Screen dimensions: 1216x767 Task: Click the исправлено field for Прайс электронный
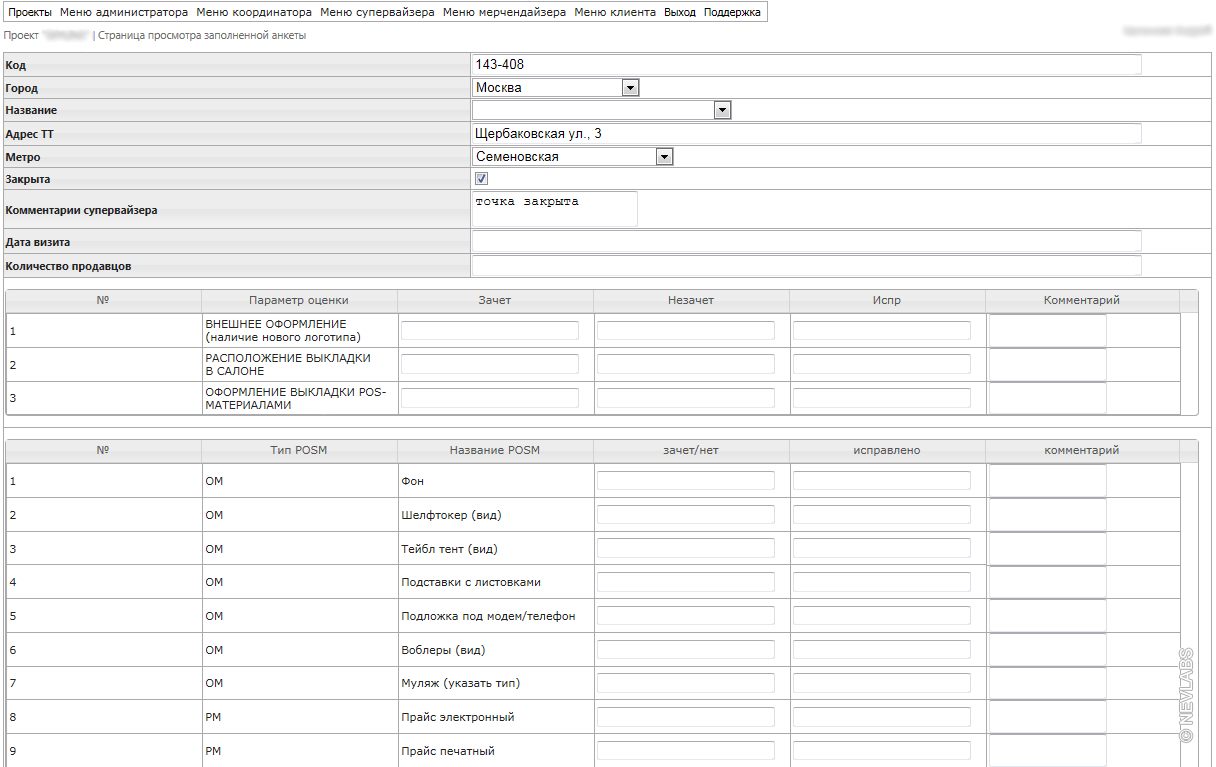[882, 717]
